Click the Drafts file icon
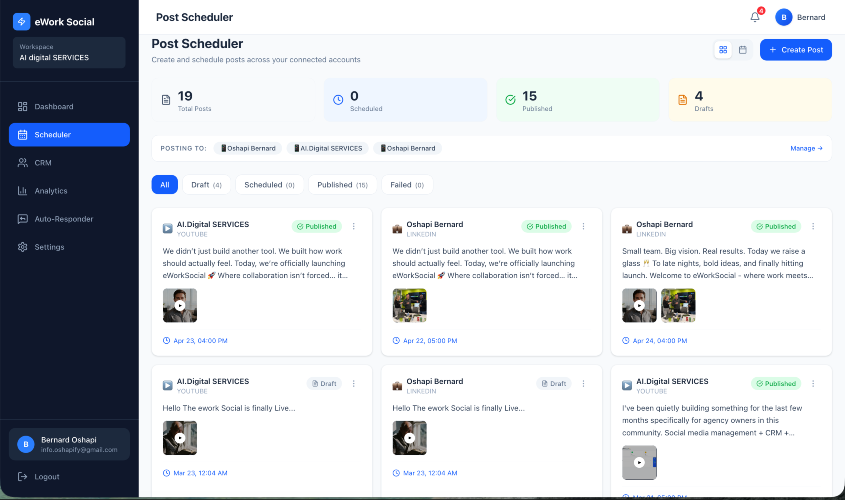The width and height of the screenshot is (845, 500). [x=682, y=100]
